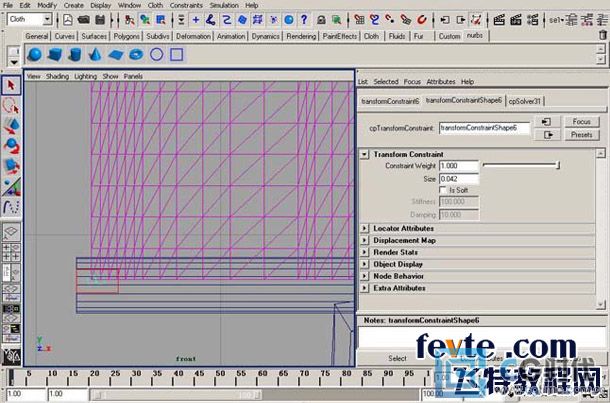
Task: Click the new scene icon
Action: [x=68, y=19]
